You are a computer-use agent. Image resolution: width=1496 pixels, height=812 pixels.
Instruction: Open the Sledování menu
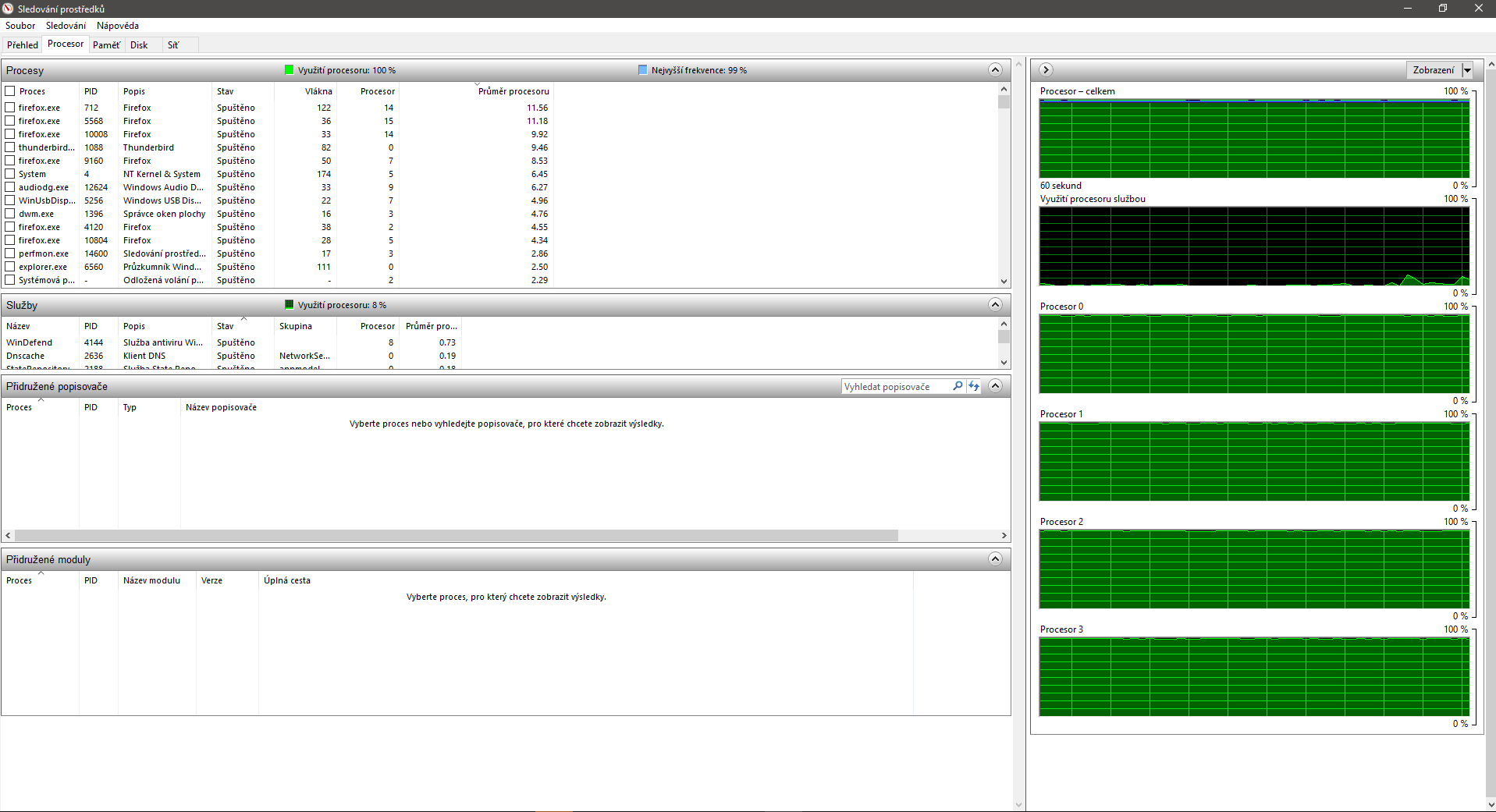click(x=66, y=26)
